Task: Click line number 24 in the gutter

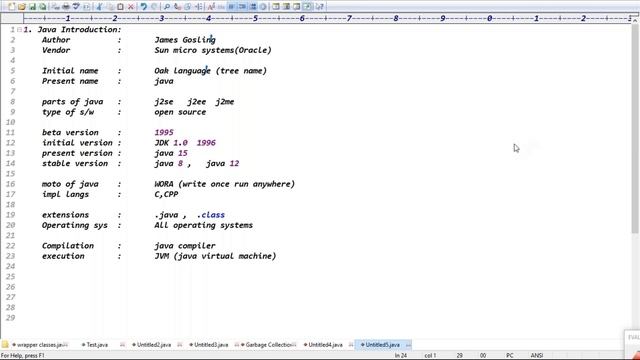Action: pos(11,266)
